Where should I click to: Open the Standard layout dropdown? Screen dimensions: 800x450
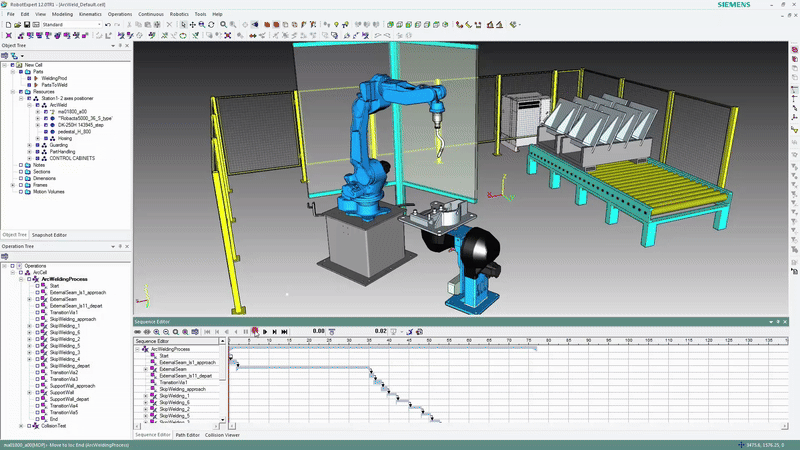[99, 24]
